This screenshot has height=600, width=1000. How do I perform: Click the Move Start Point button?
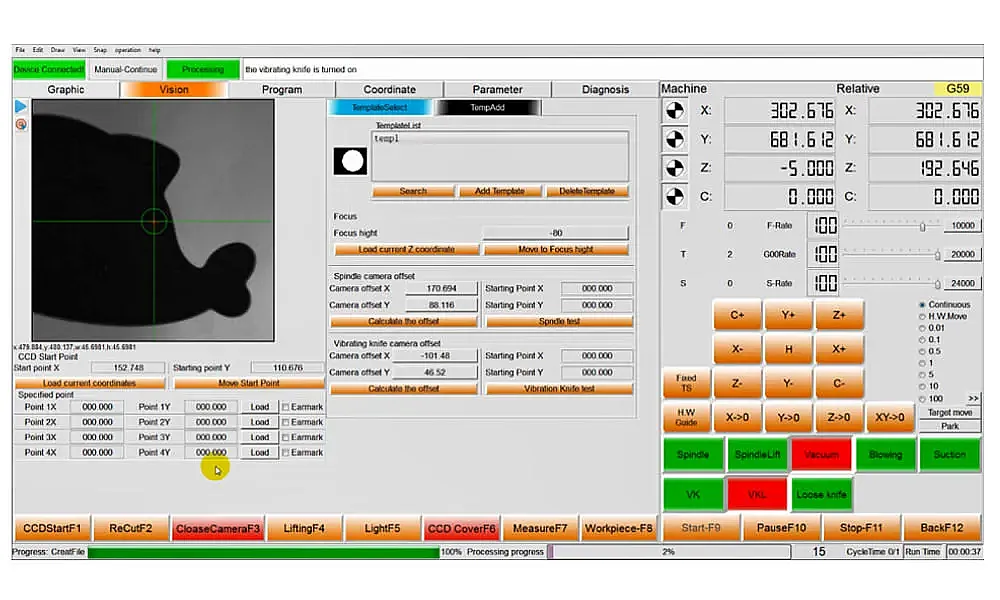coord(249,383)
